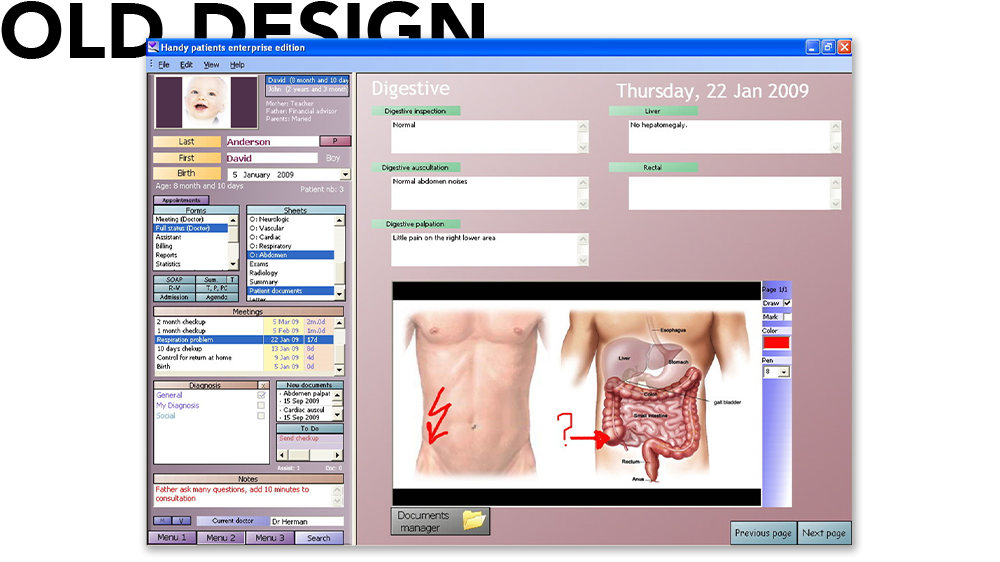Screen dimensions: 1000x562
Task: Switch to Menu 2 tab
Action: pos(220,538)
